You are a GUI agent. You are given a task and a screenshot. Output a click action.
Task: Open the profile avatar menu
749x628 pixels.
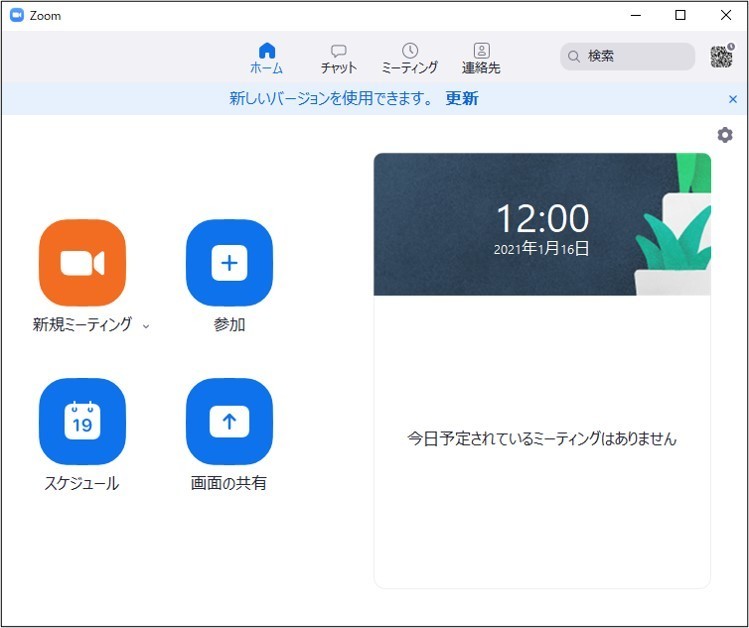pos(721,56)
